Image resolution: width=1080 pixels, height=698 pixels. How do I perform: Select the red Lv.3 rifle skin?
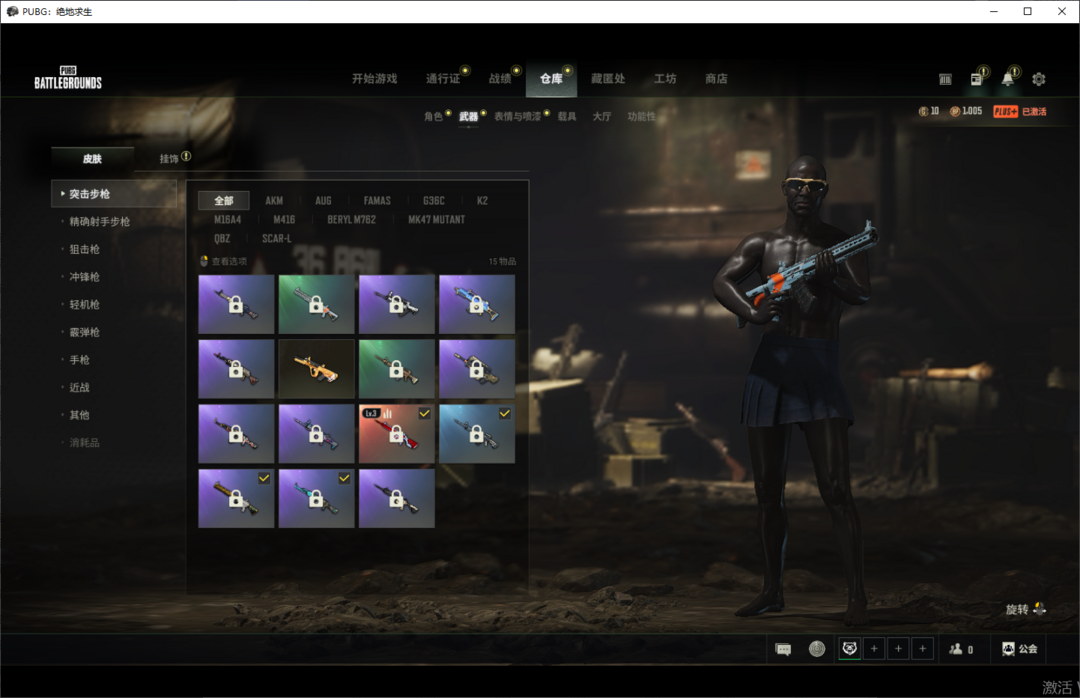(397, 433)
